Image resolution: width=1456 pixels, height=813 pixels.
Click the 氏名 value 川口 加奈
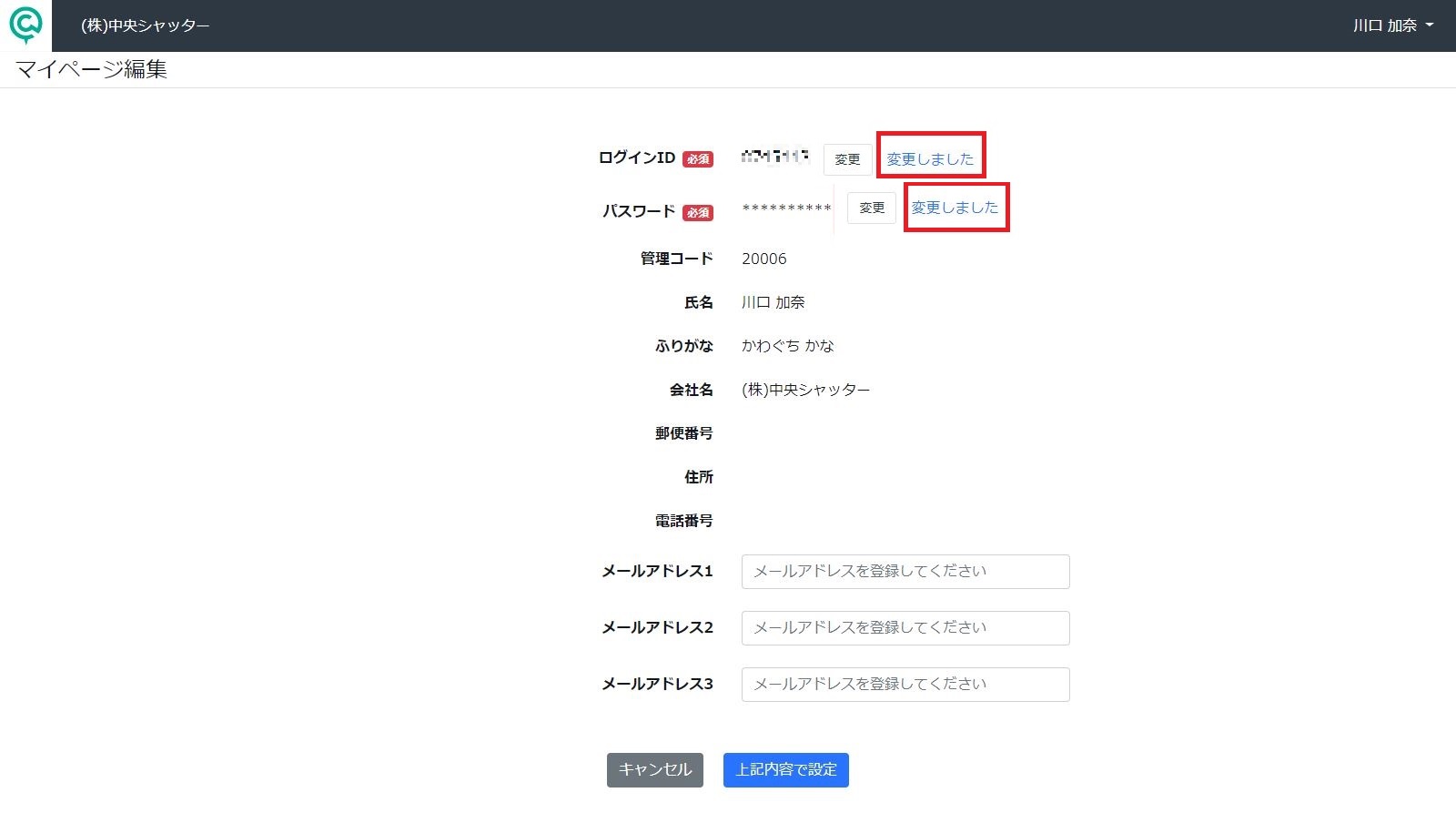[x=773, y=302]
